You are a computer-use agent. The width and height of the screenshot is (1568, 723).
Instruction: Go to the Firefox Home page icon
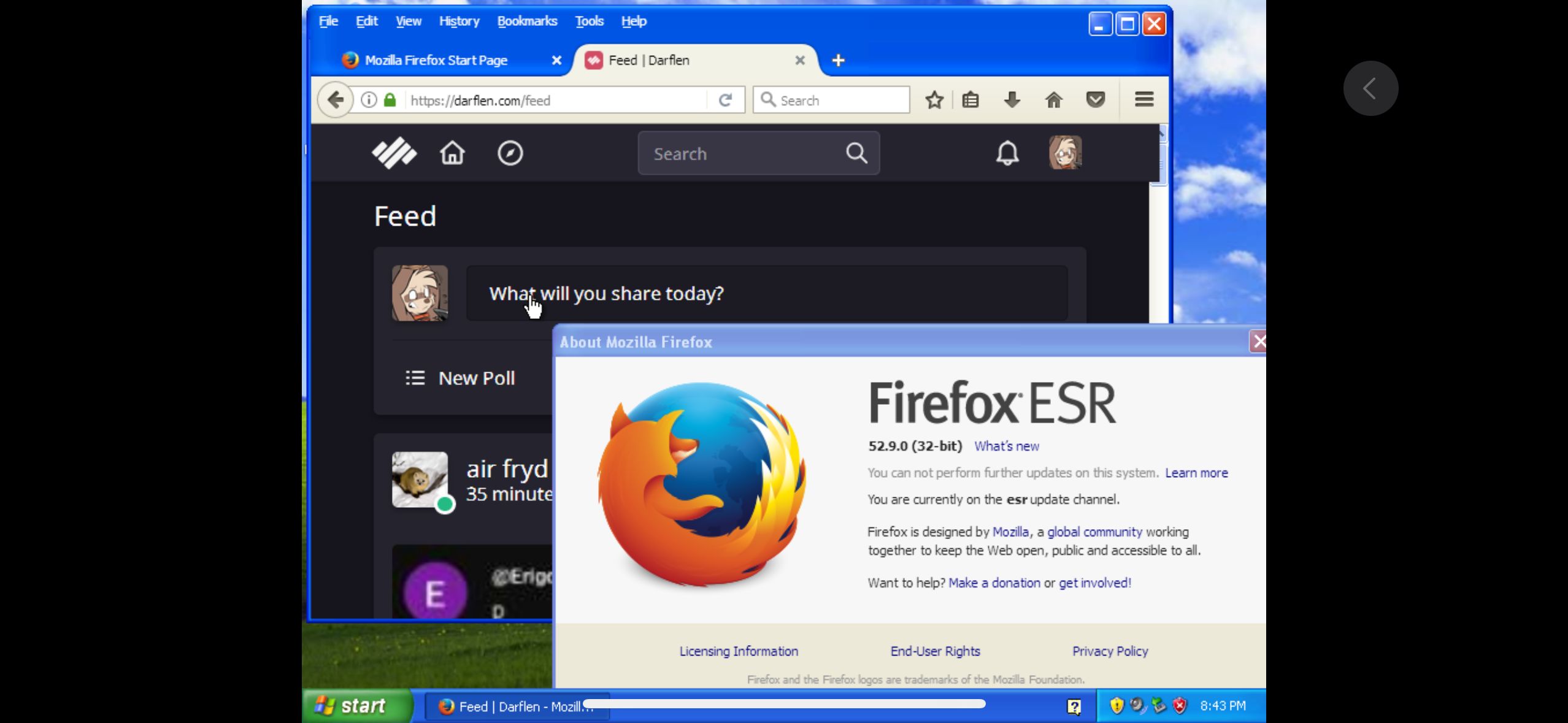tap(1053, 100)
